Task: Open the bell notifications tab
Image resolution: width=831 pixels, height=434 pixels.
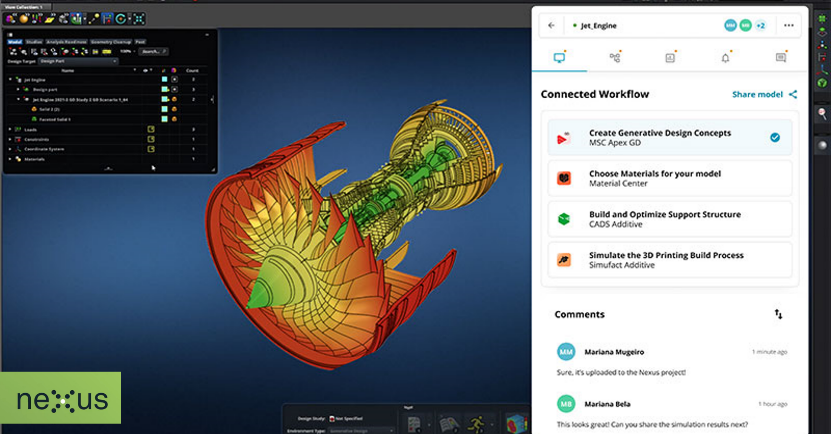Action: coord(726,57)
